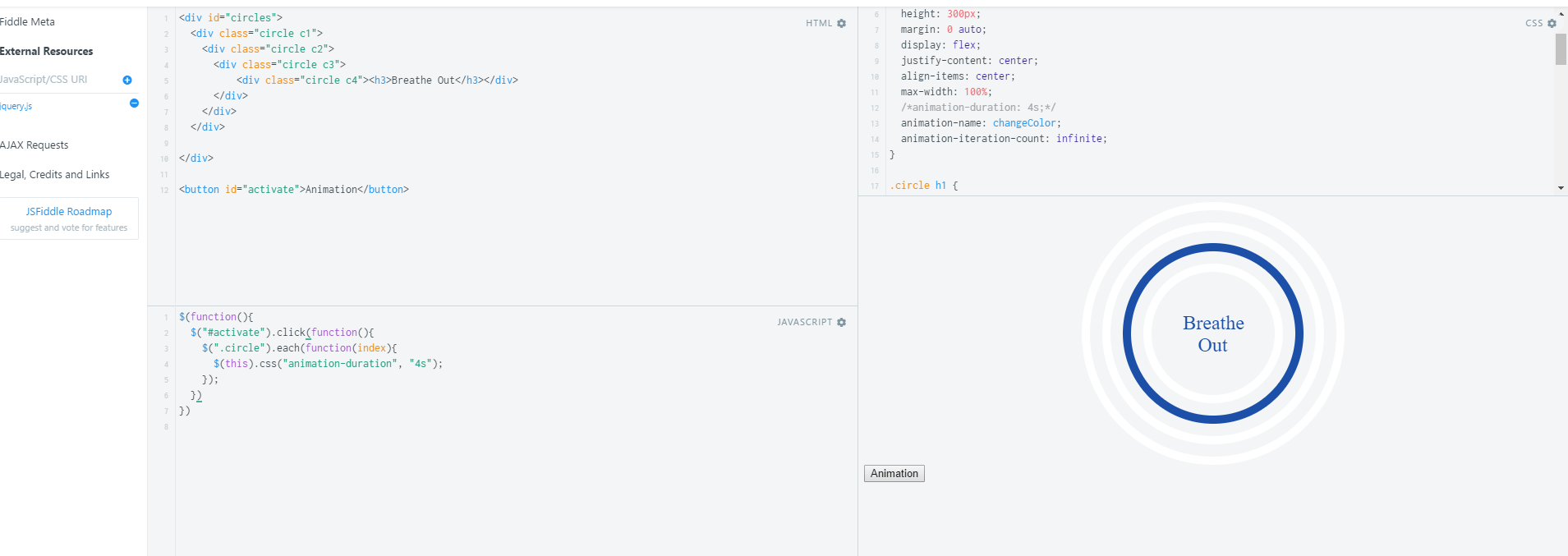Click JS line '$("#activate").click(function(){'
1568x556 pixels.
pyautogui.click(x=283, y=333)
